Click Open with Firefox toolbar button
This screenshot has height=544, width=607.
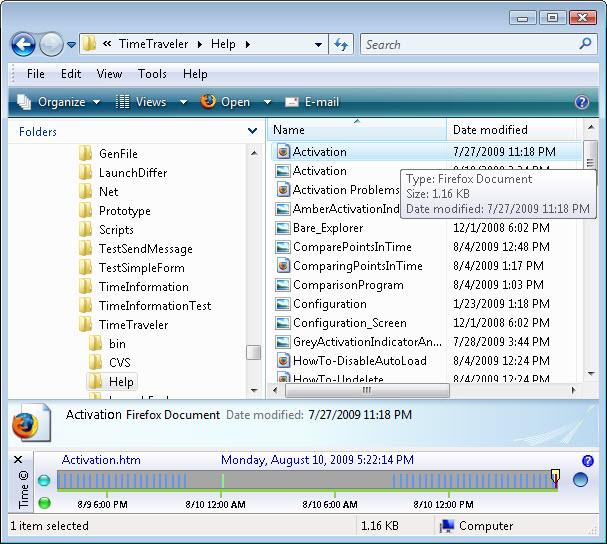pyautogui.click(x=225, y=102)
